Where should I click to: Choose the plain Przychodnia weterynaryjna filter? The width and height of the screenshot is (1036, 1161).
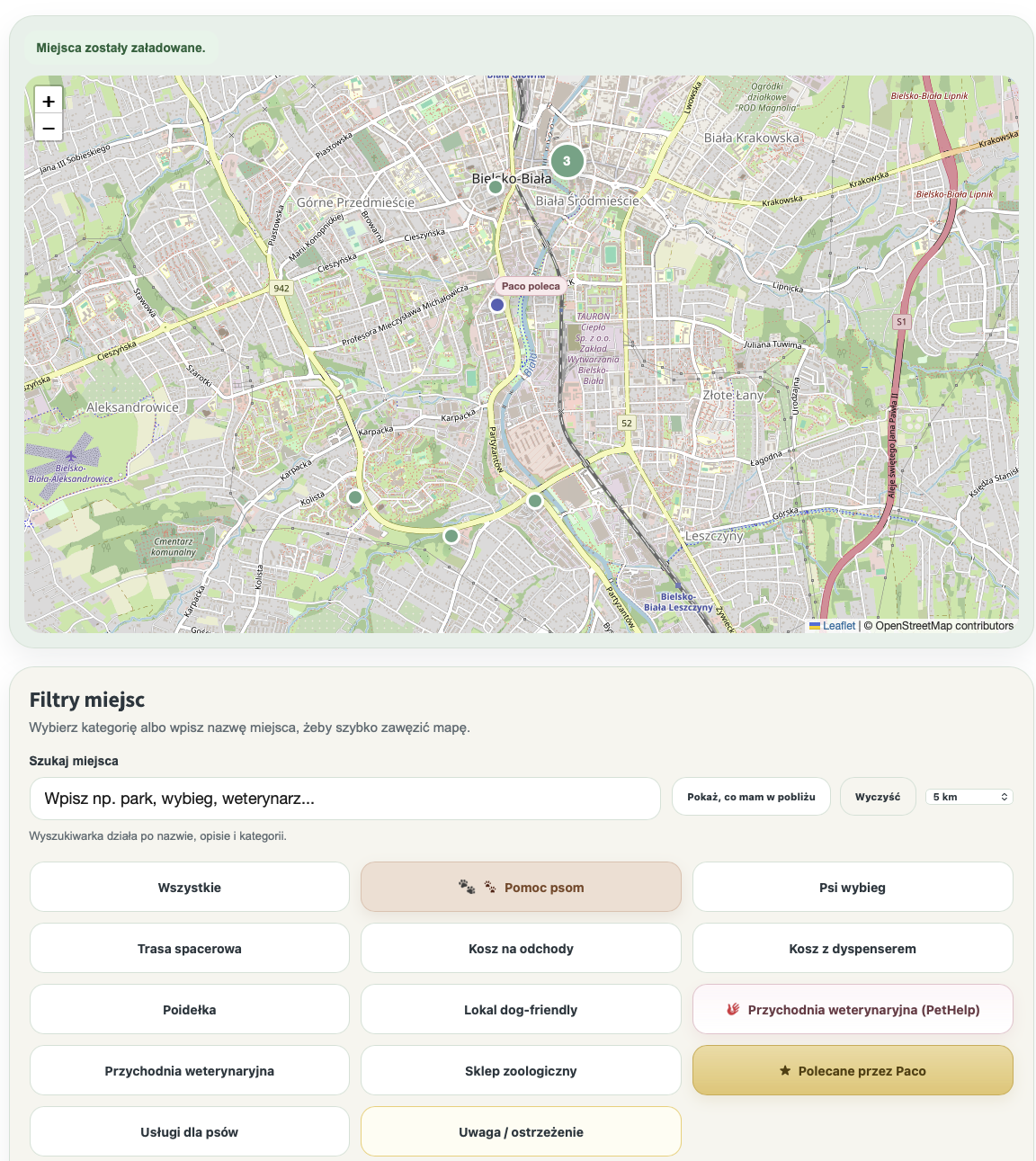[190, 1071]
